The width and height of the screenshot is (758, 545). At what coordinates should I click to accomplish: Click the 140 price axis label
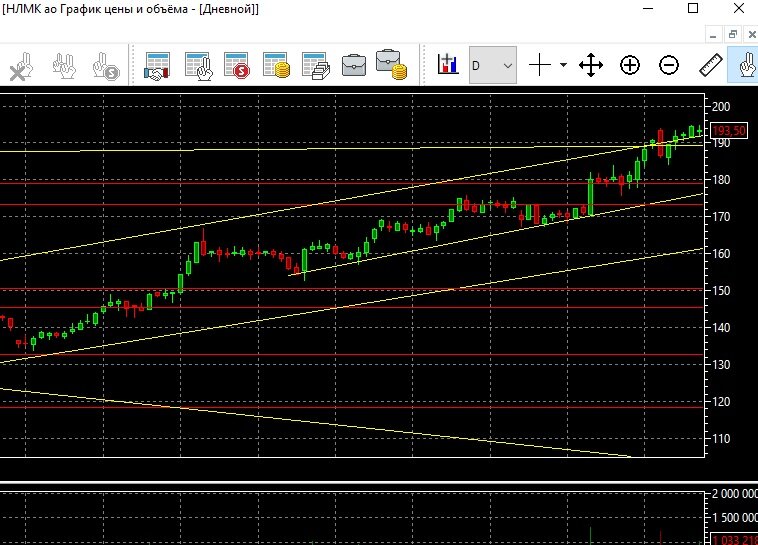pyautogui.click(x=721, y=327)
